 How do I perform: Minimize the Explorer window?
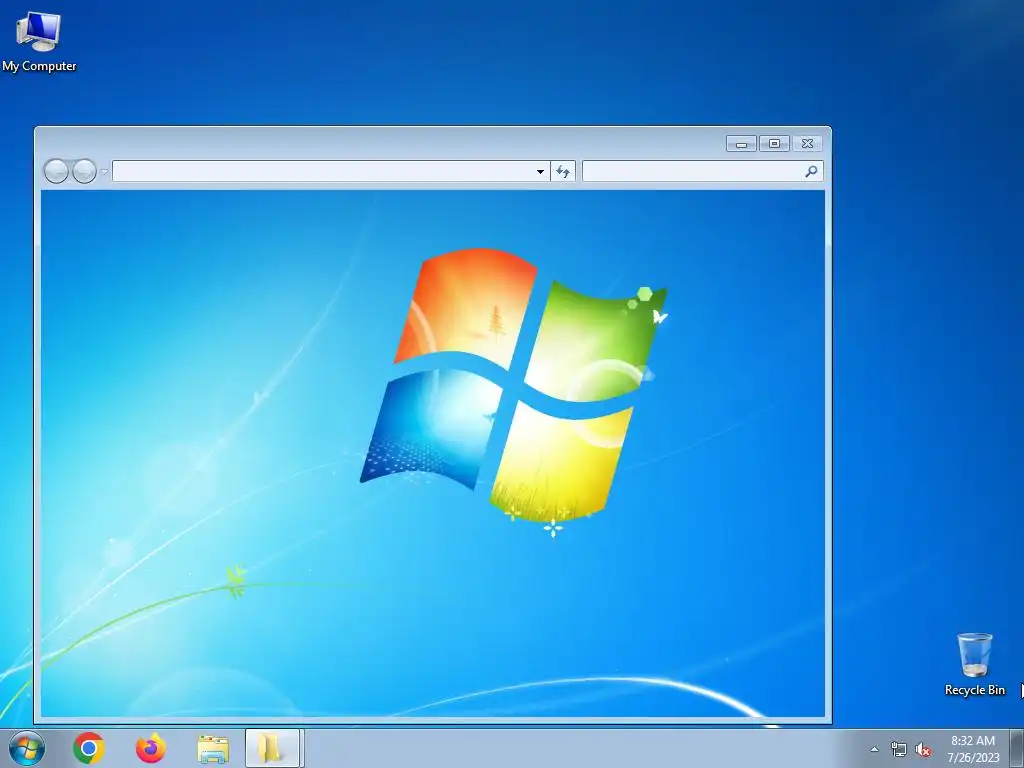tap(741, 144)
